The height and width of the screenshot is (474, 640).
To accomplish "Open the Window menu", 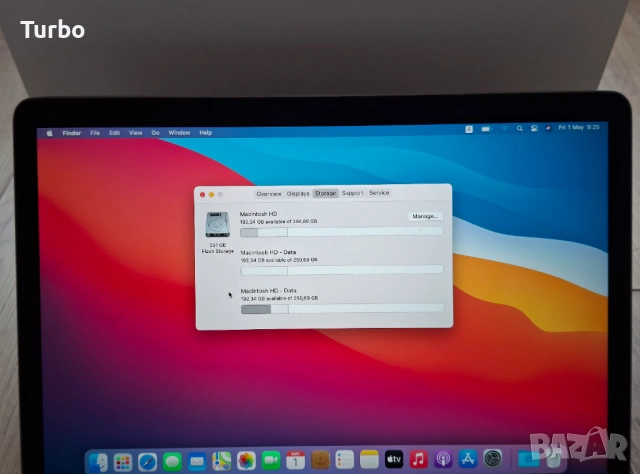I will pyautogui.click(x=179, y=133).
